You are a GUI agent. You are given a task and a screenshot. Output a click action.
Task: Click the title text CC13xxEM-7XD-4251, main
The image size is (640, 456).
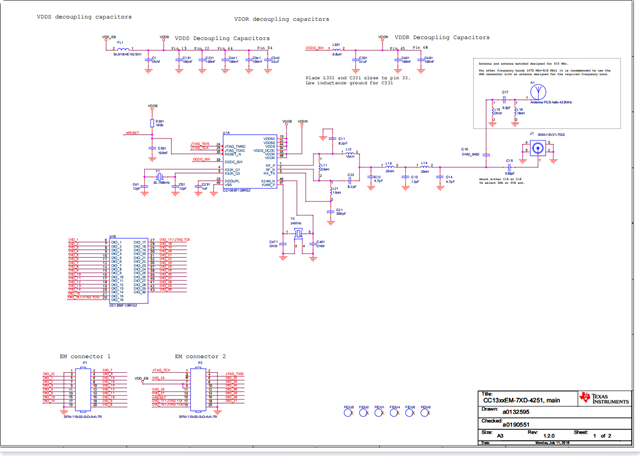521,400
